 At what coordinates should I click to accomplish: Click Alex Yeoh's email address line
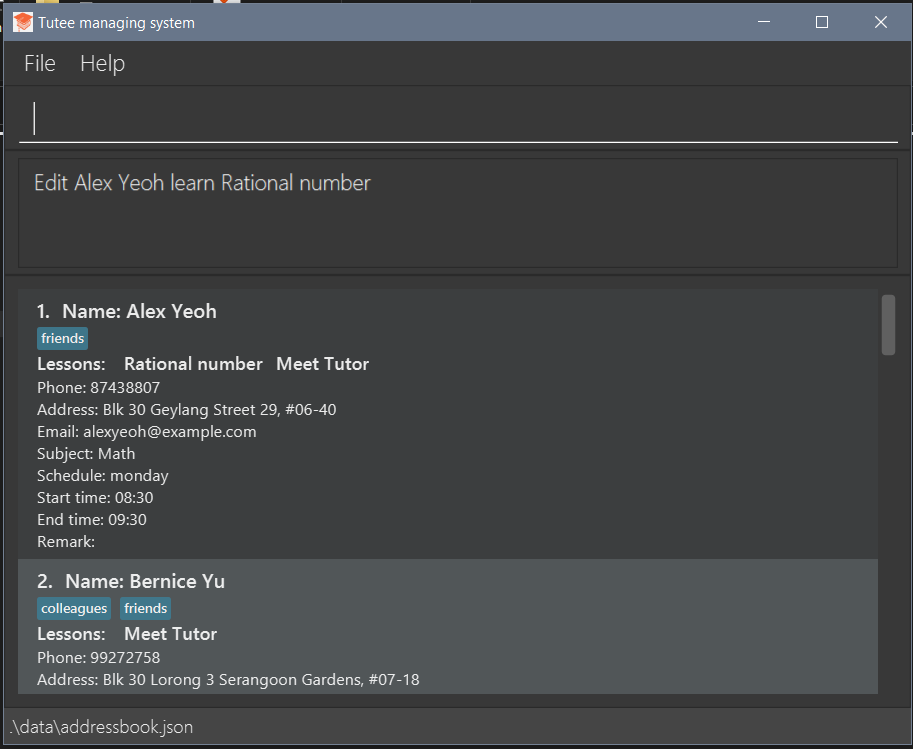tap(147, 432)
